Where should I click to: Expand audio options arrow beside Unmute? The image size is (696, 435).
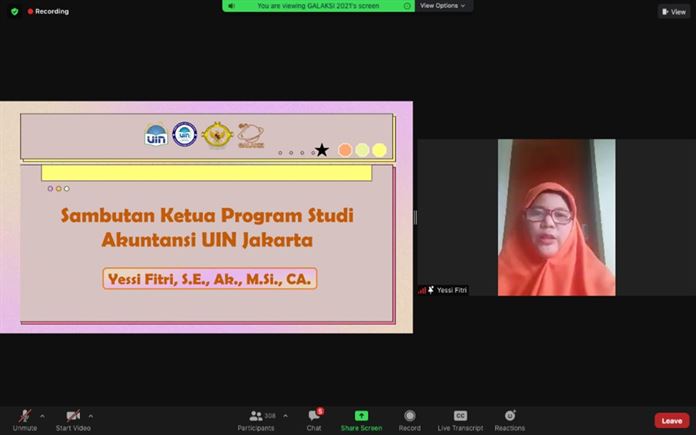click(42, 416)
